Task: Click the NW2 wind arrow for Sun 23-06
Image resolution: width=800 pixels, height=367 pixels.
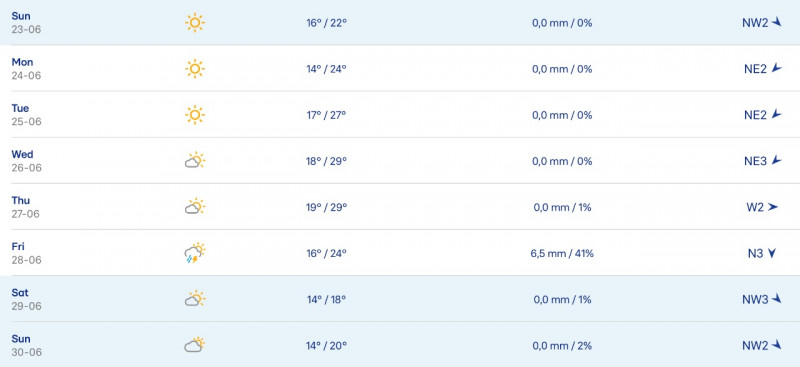Action: click(777, 22)
